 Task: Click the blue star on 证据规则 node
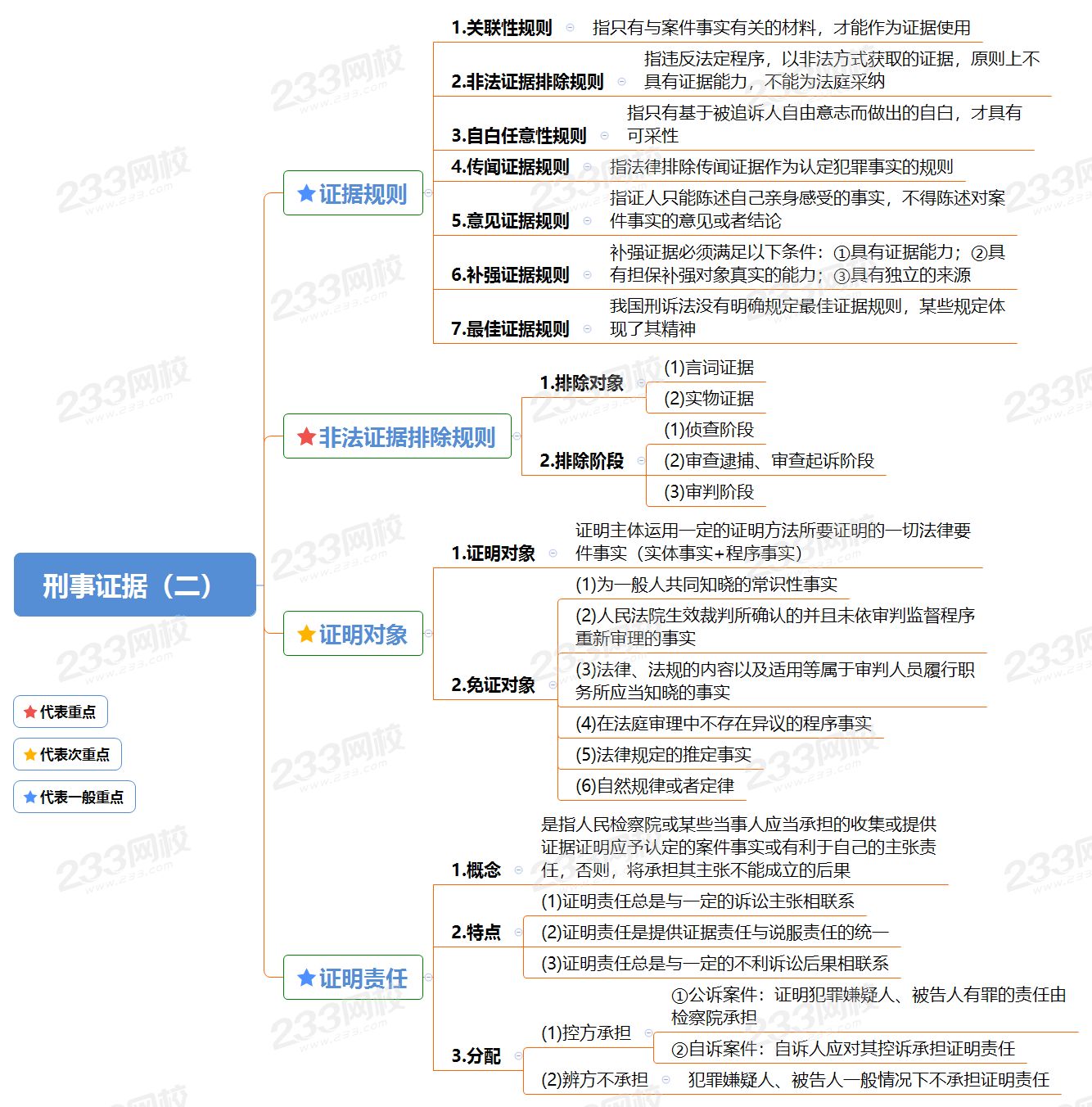click(306, 193)
